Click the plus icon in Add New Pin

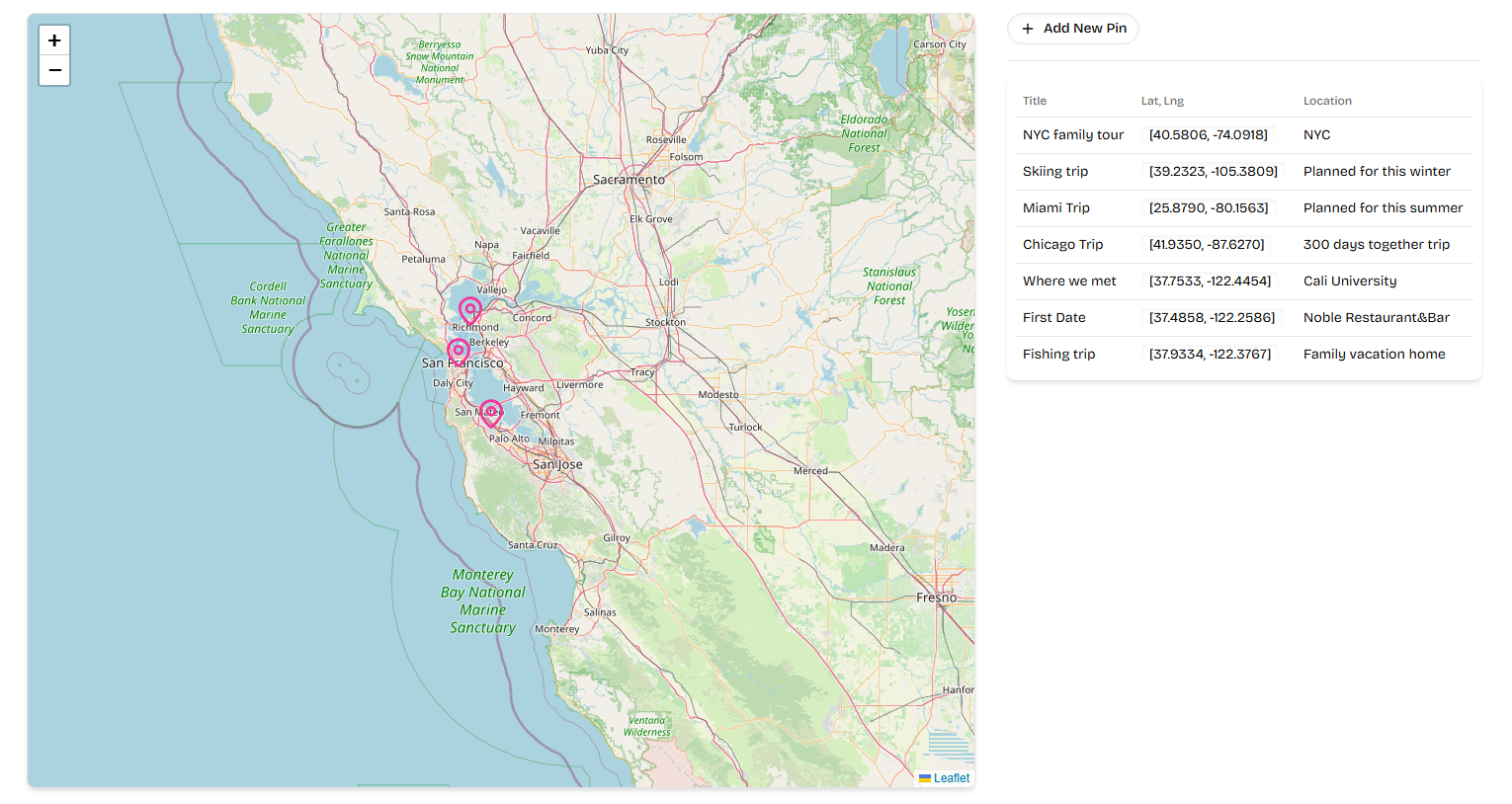click(x=1028, y=29)
